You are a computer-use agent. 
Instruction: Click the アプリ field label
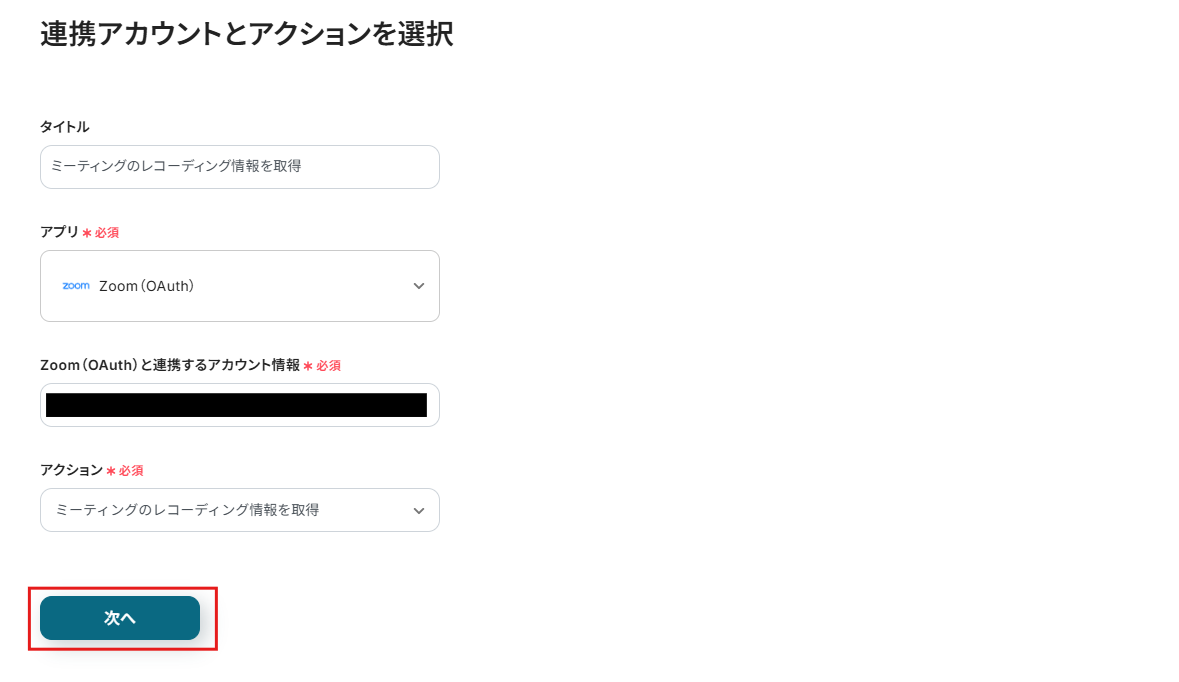tap(59, 231)
